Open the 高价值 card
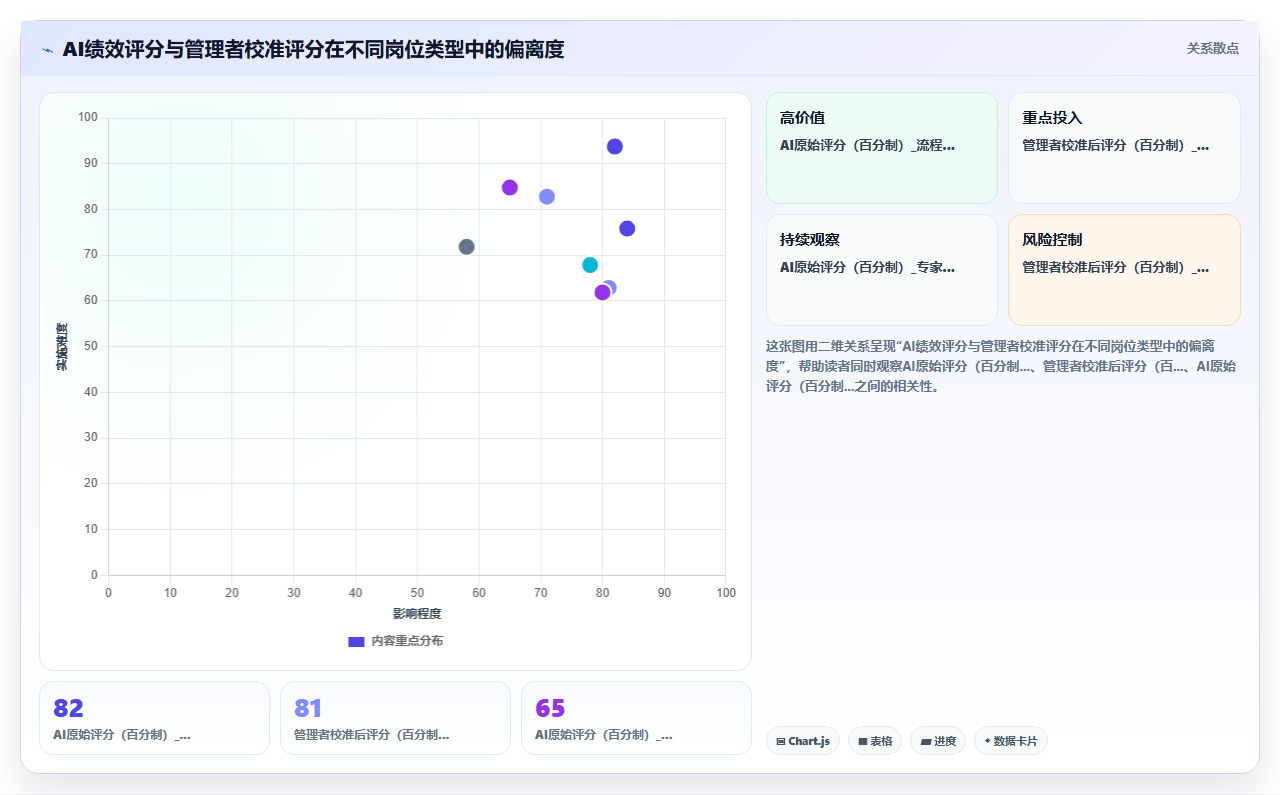 point(882,148)
